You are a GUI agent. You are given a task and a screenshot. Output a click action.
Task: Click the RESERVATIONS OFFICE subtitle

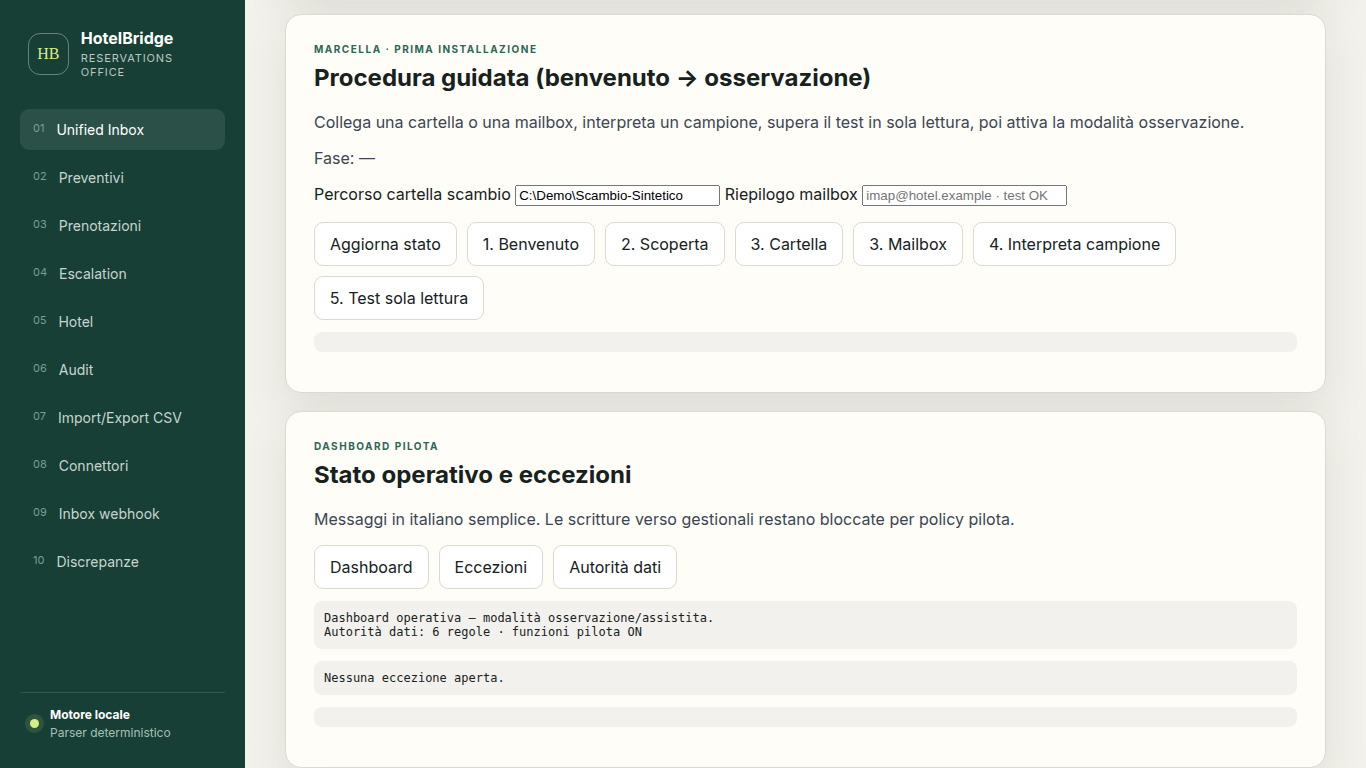127,65
